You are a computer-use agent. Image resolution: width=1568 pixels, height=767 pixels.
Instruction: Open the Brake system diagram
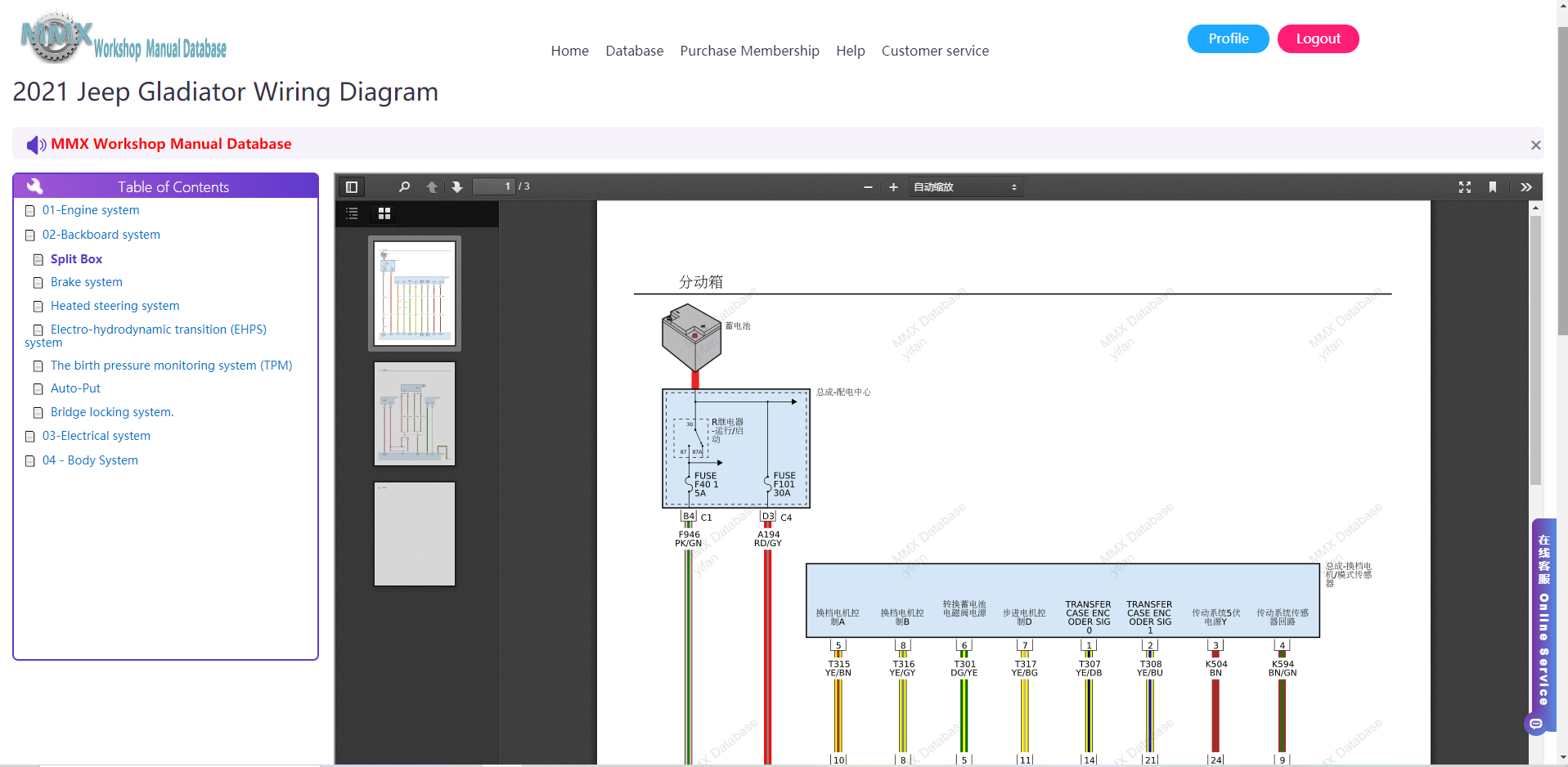pyautogui.click(x=87, y=282)
